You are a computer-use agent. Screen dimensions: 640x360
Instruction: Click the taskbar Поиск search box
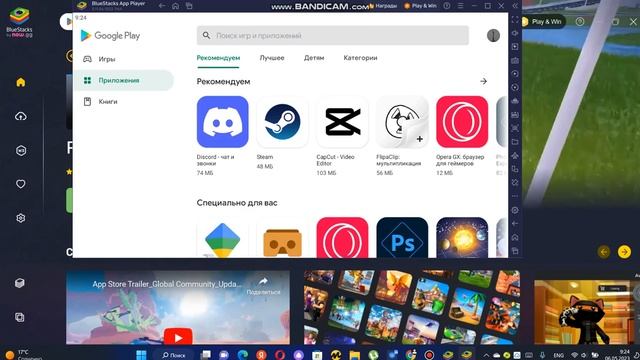174,355
